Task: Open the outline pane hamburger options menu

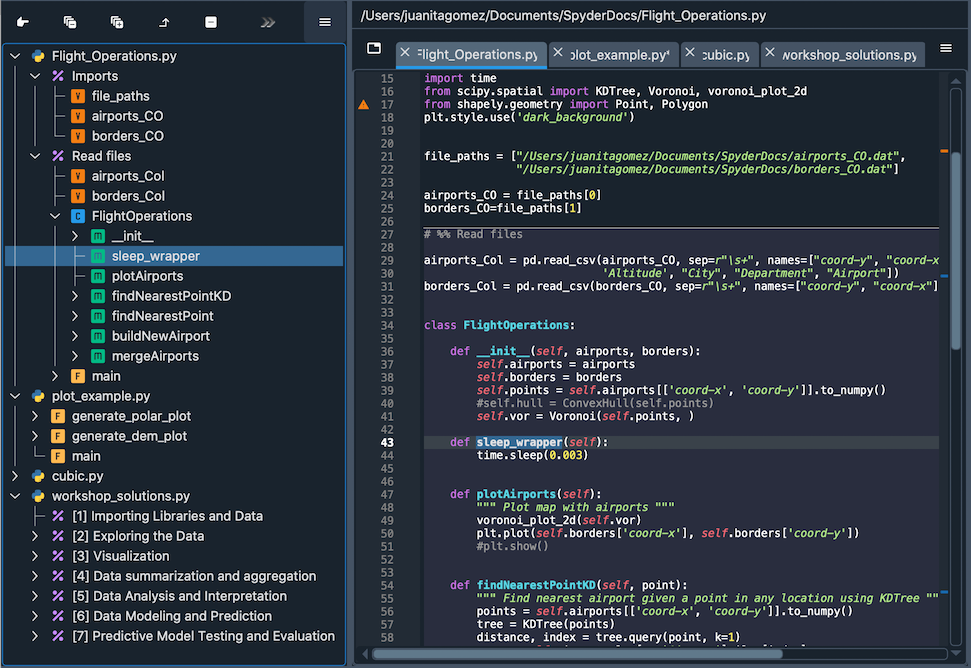Action: point(324,21)
